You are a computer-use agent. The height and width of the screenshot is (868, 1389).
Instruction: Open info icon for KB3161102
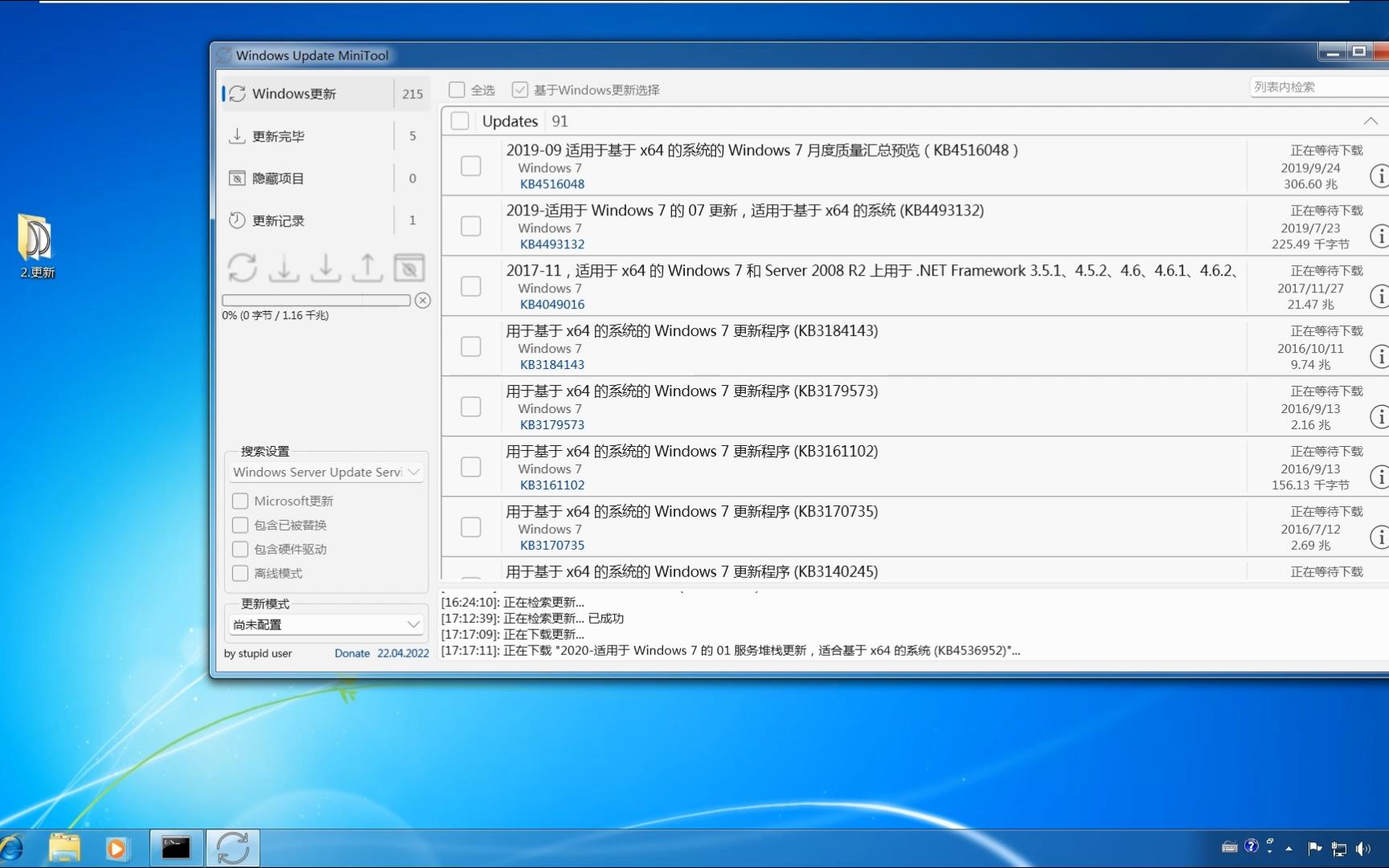coord(1379,477)
